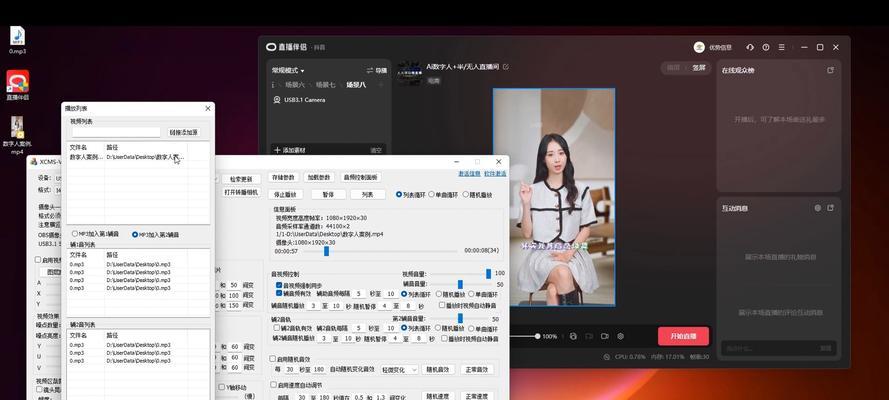Click 加载参数 button
Viewport: 889px width, 400px height.
319,177
